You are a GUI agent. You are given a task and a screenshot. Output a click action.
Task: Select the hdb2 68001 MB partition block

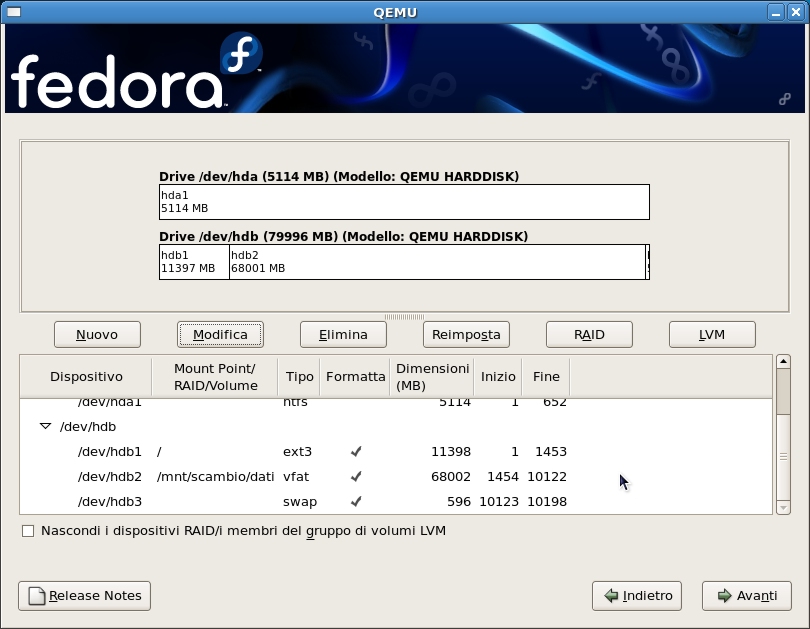click(x=438, y=262)
